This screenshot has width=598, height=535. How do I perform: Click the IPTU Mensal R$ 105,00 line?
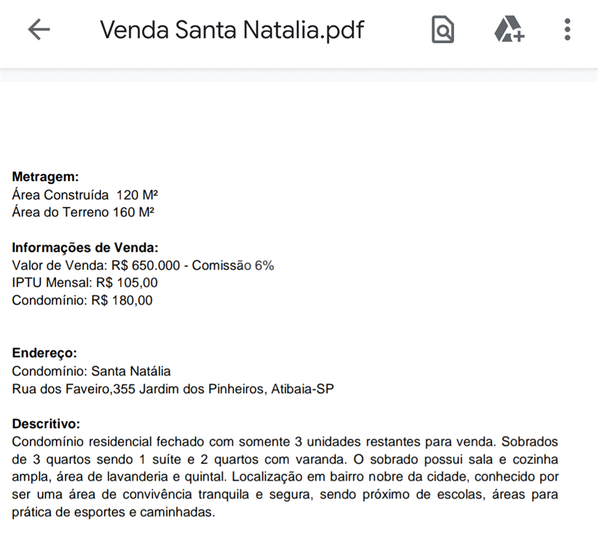(85, 283)
